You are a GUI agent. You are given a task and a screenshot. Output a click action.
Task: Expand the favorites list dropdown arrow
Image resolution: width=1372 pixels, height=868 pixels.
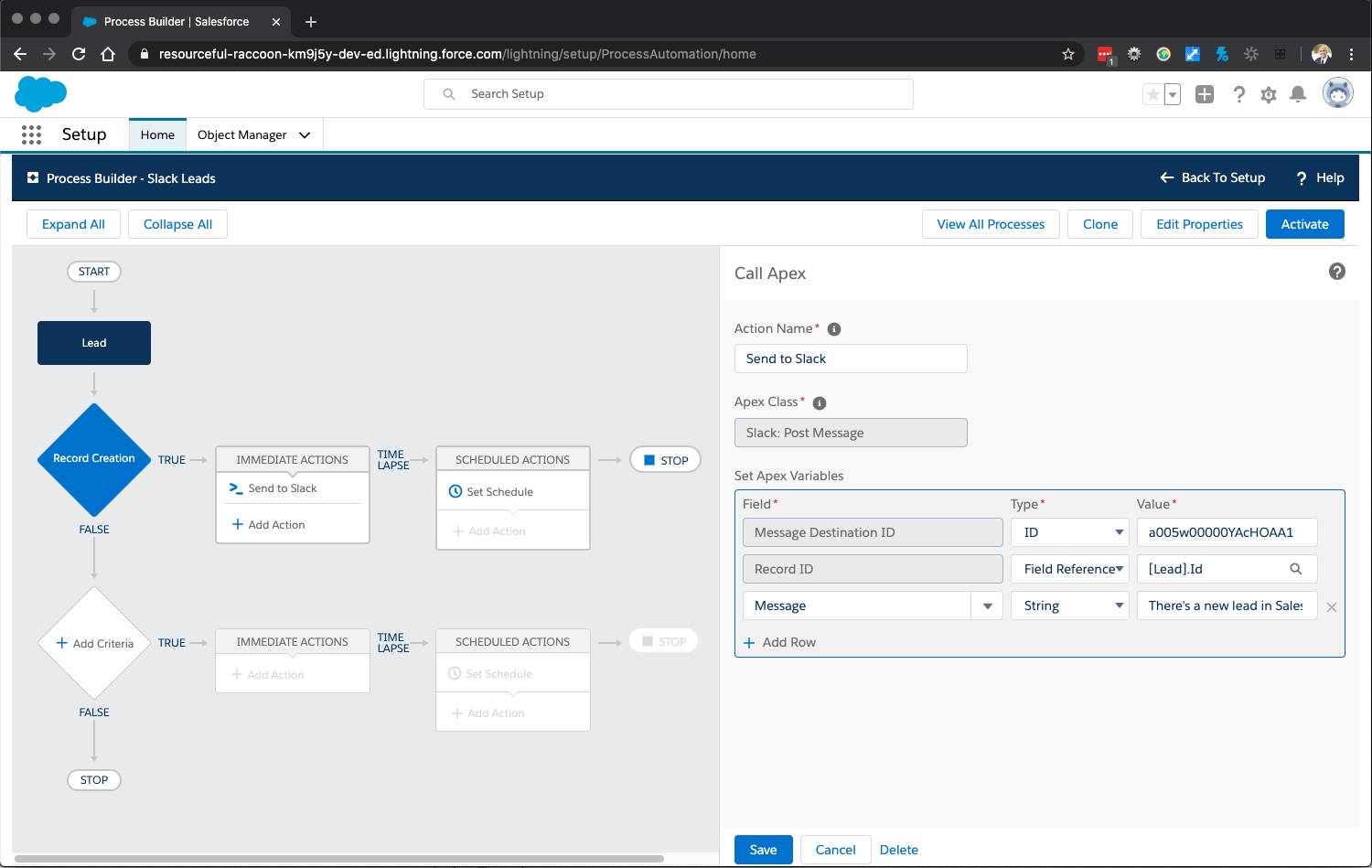coord(1173,94)
